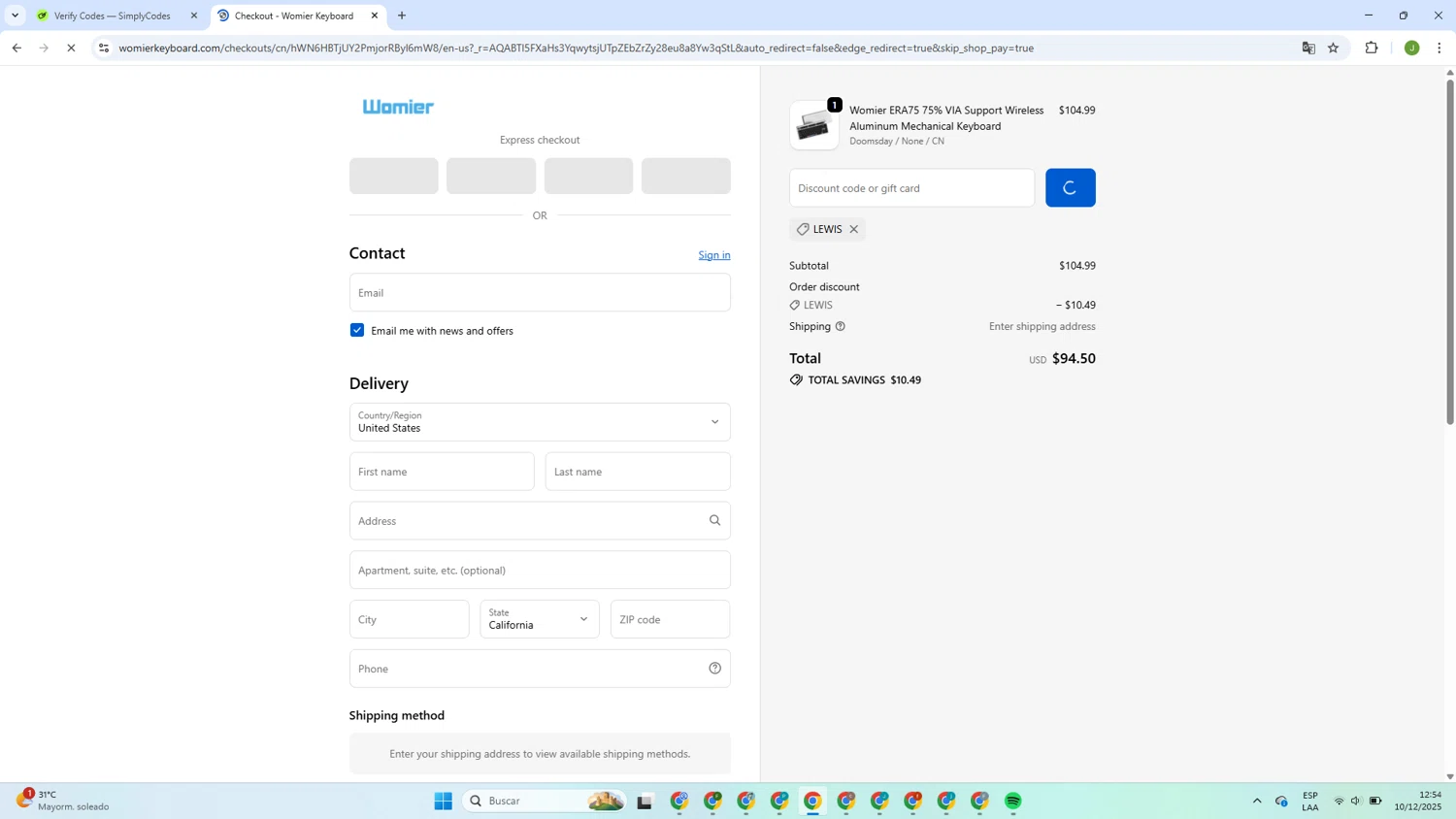Screen dimensions: 1456x819
Task: Click the address search magnifier icon
Action: coord(714,520)
